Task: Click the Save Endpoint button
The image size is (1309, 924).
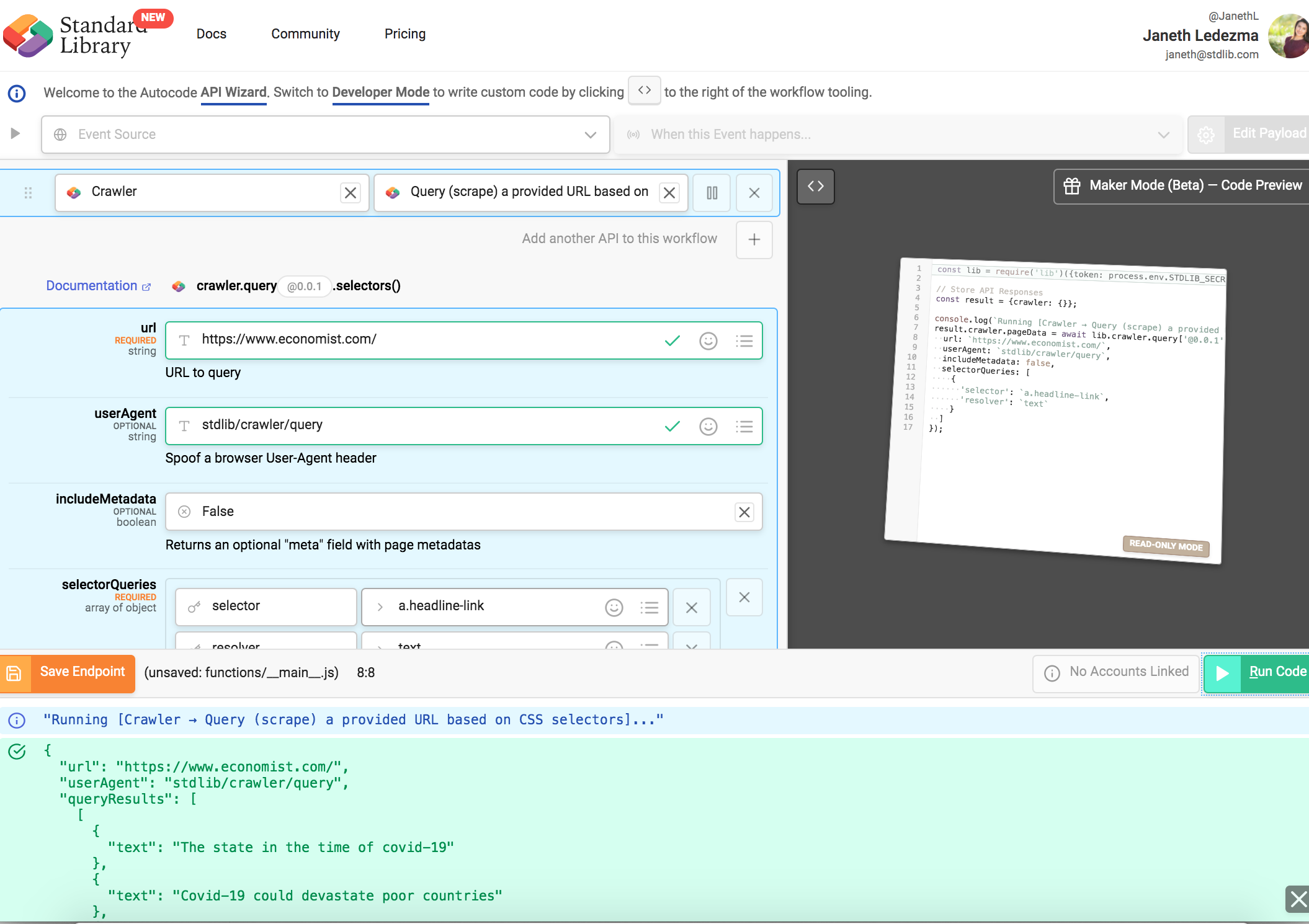Action: coord(83,673)
